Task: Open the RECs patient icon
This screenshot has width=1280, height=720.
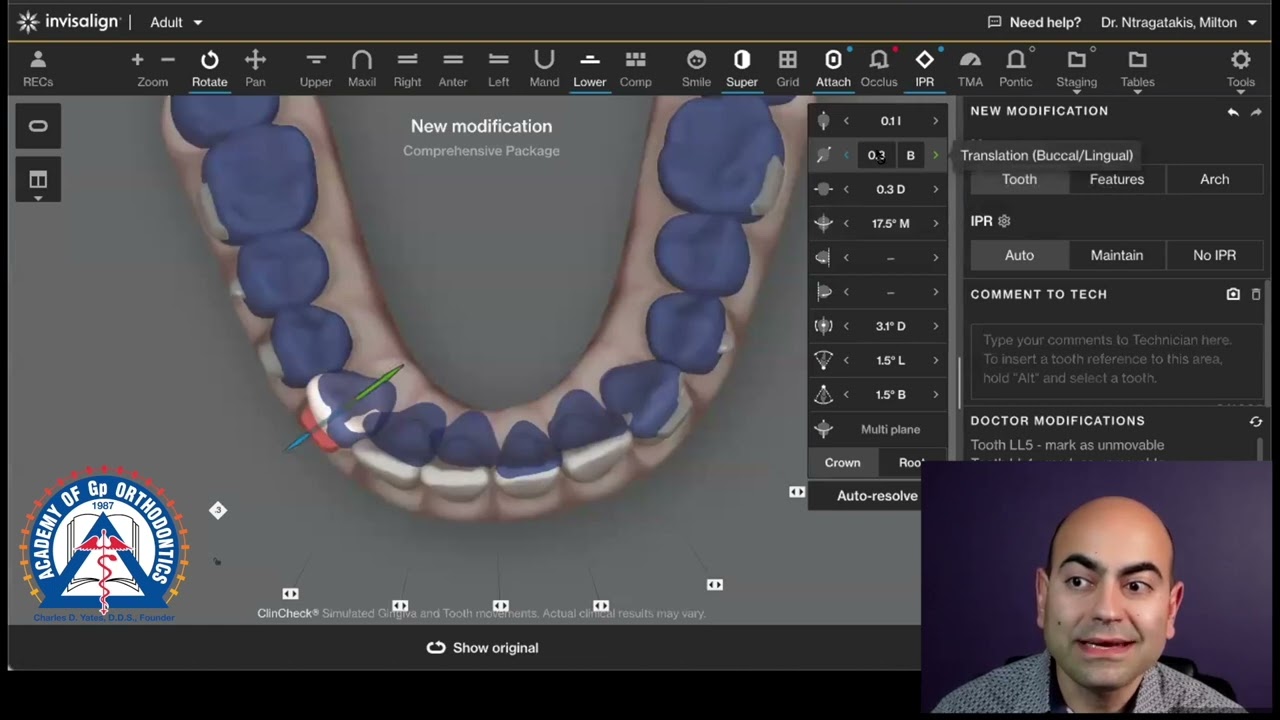Action: click(38, 69)
